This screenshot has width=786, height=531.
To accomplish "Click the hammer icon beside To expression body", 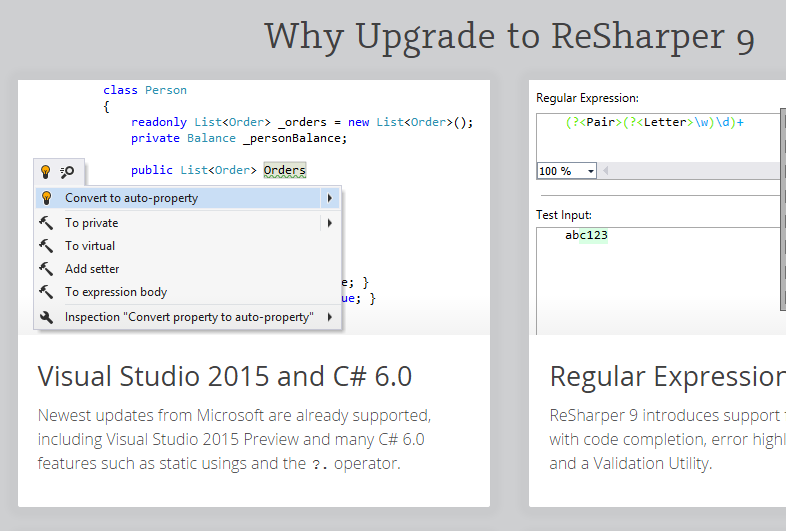I will pos(46,292).
